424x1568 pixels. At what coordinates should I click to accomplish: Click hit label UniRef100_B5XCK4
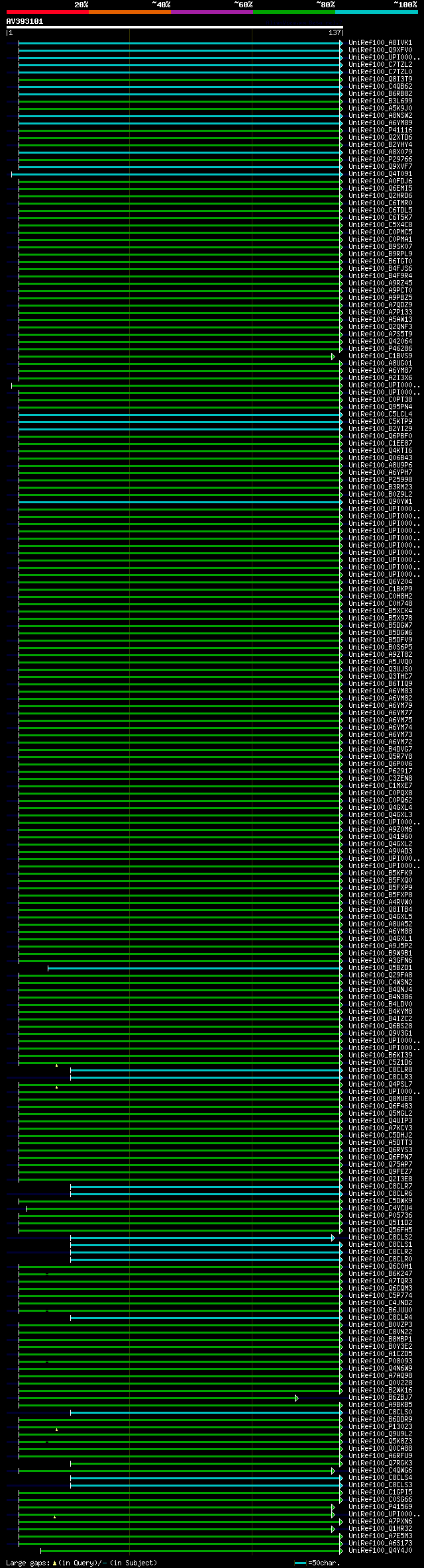(x=380, y=611)
